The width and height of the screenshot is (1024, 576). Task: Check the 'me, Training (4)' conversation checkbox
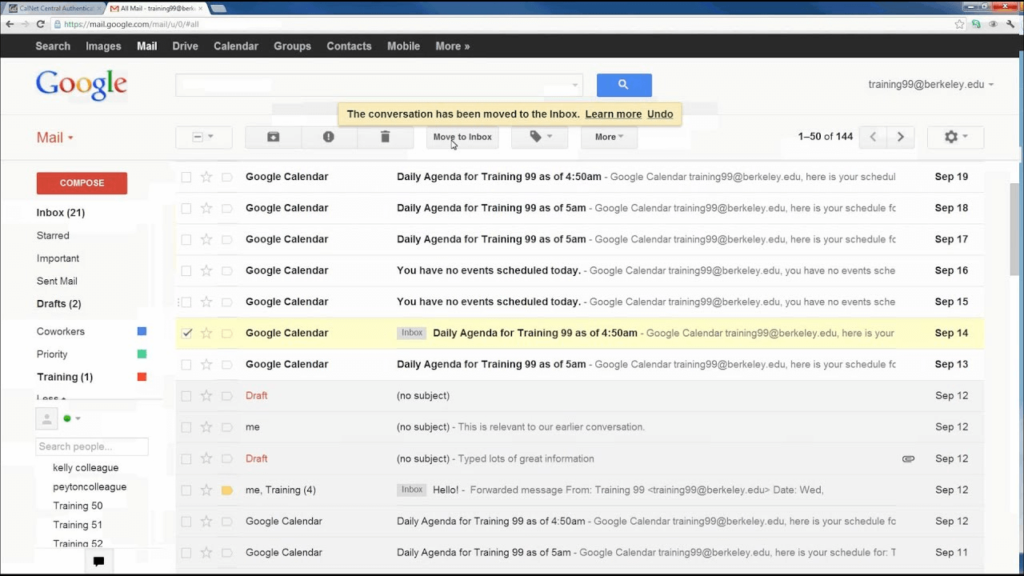186,490
